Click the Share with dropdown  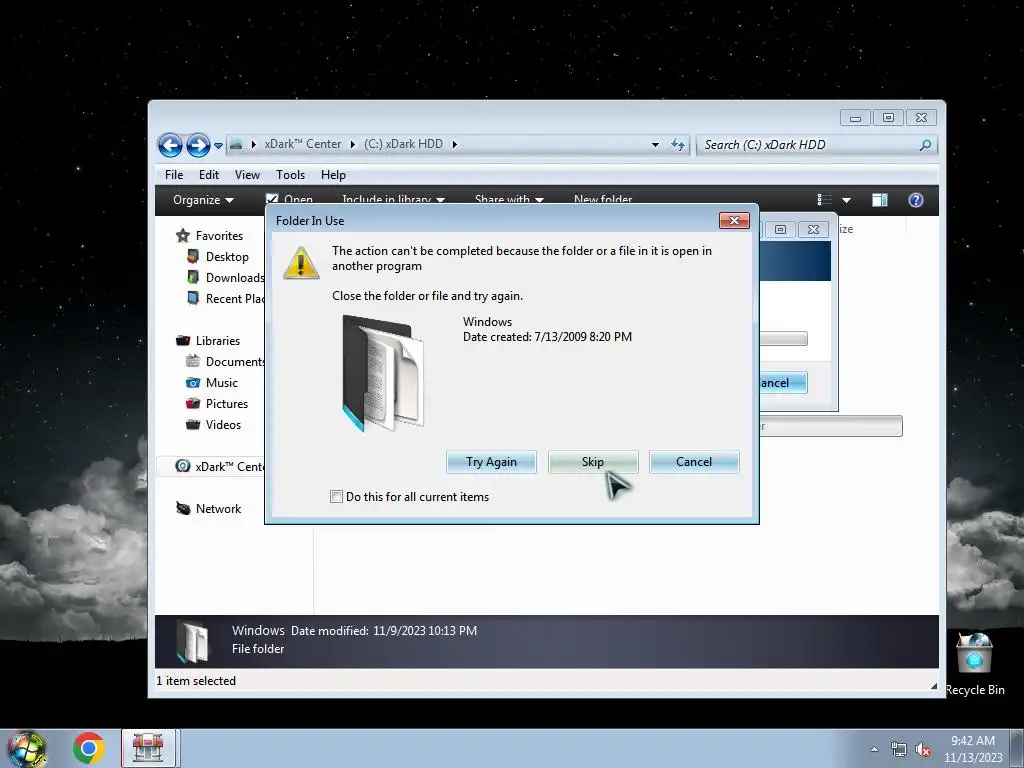509,199
